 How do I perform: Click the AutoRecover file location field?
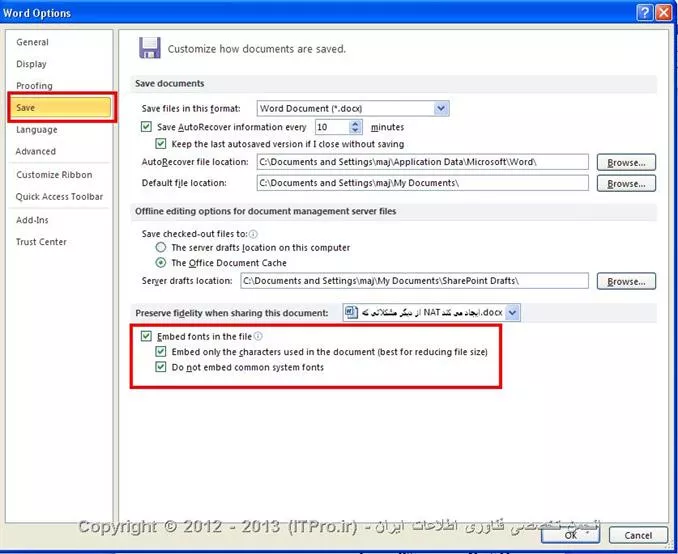click(x=422, y=162)
